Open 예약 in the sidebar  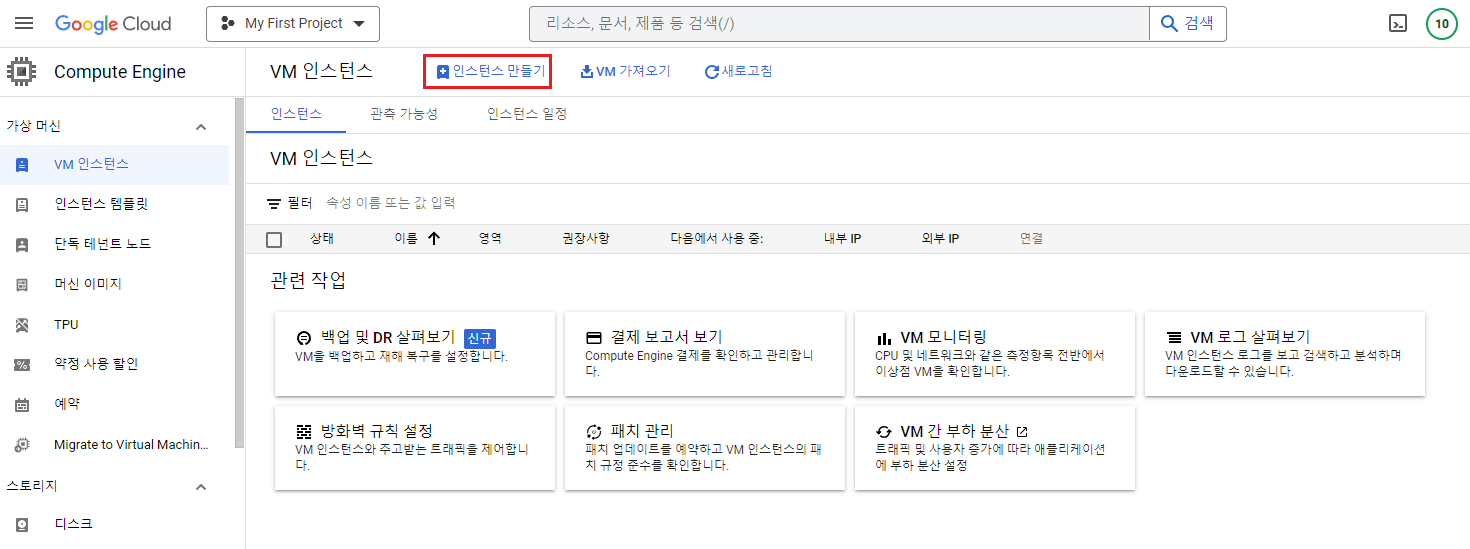[x=114, y=404]
